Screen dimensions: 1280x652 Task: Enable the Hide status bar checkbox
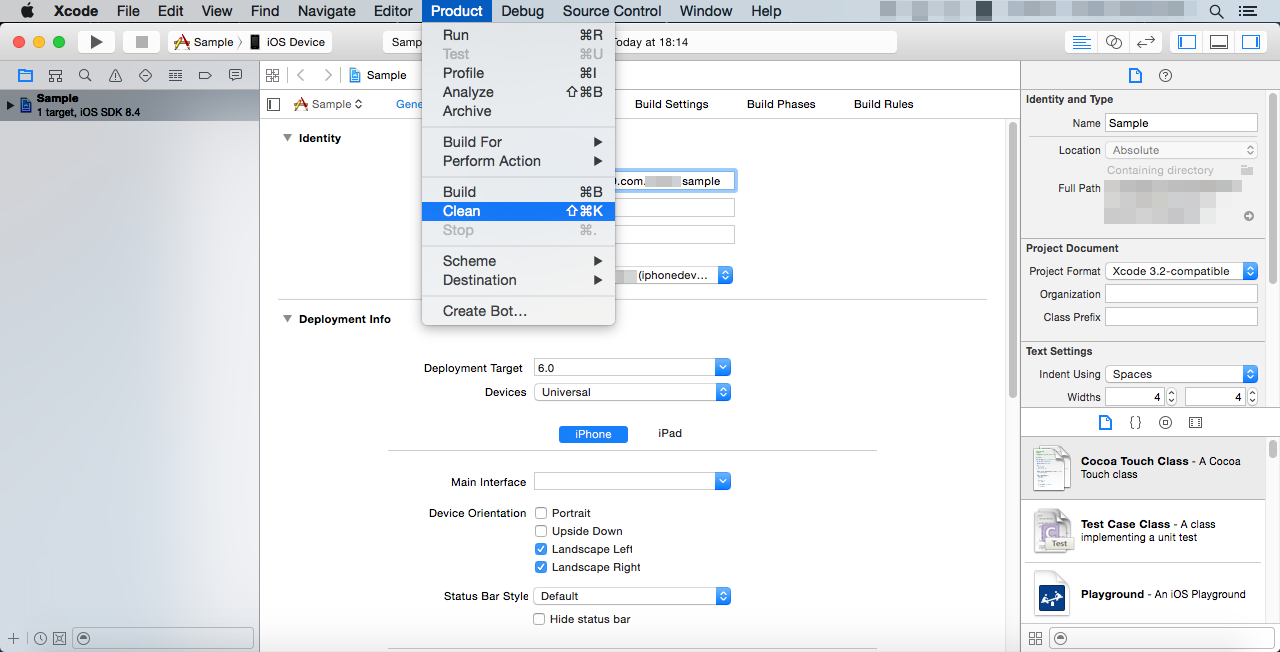(540, 619)
